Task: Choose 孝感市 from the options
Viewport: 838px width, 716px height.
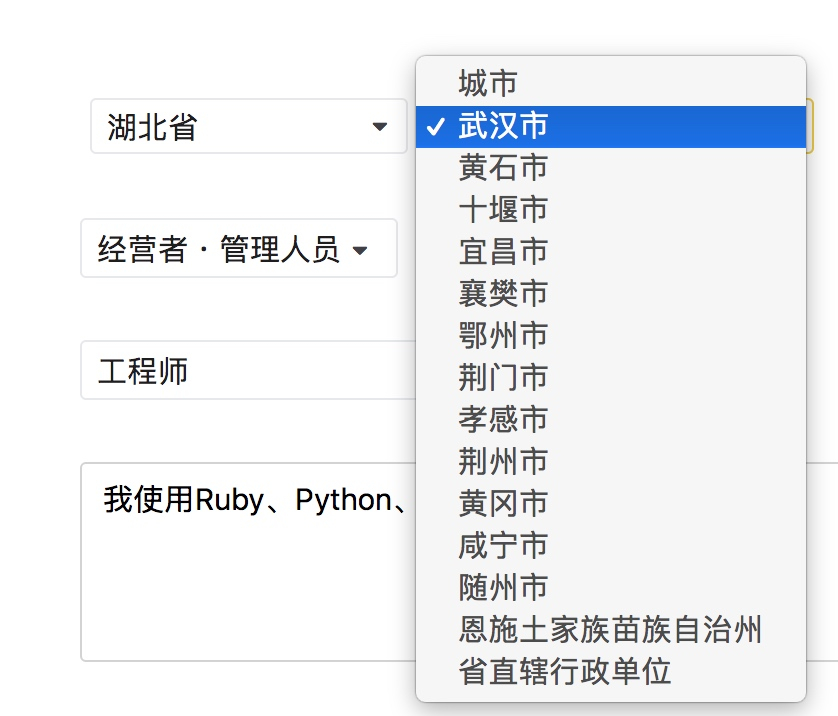Action: click(610, 419)
